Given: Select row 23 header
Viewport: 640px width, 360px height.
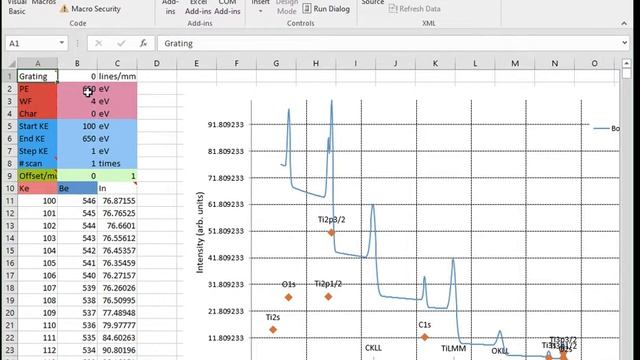Looking at the screenshot, I should pos(9,350).
